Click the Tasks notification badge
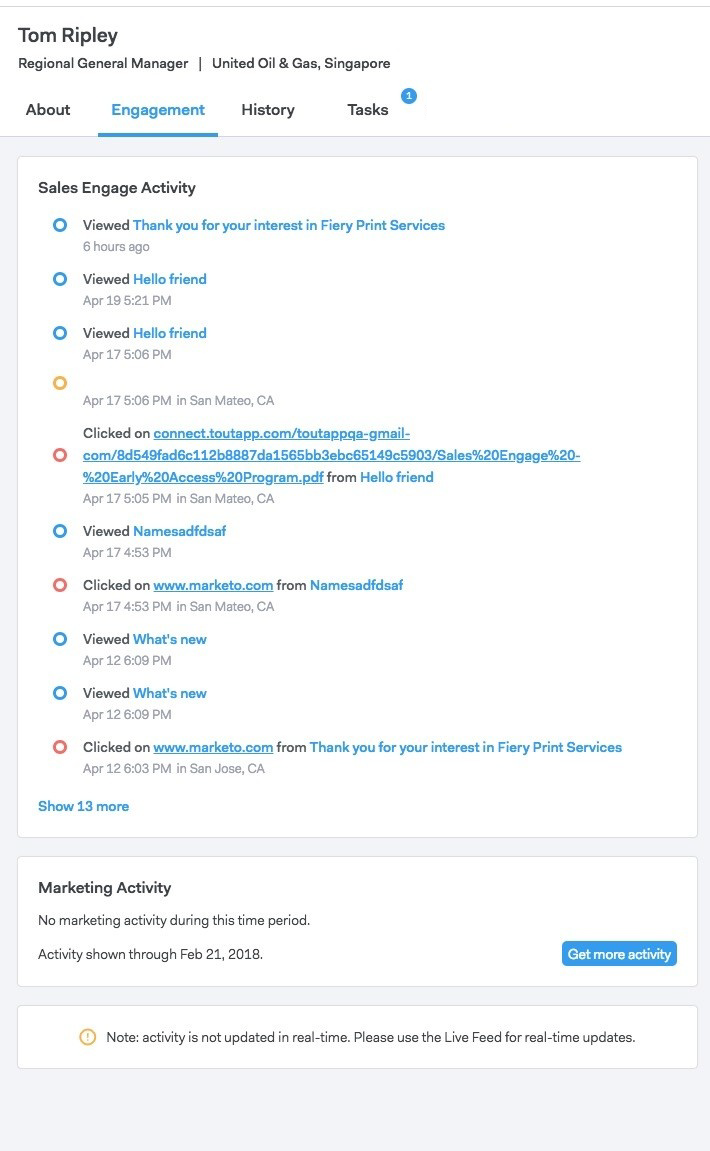The height and width of the screenshot is (1151, 710). click(x=408, y=96)
